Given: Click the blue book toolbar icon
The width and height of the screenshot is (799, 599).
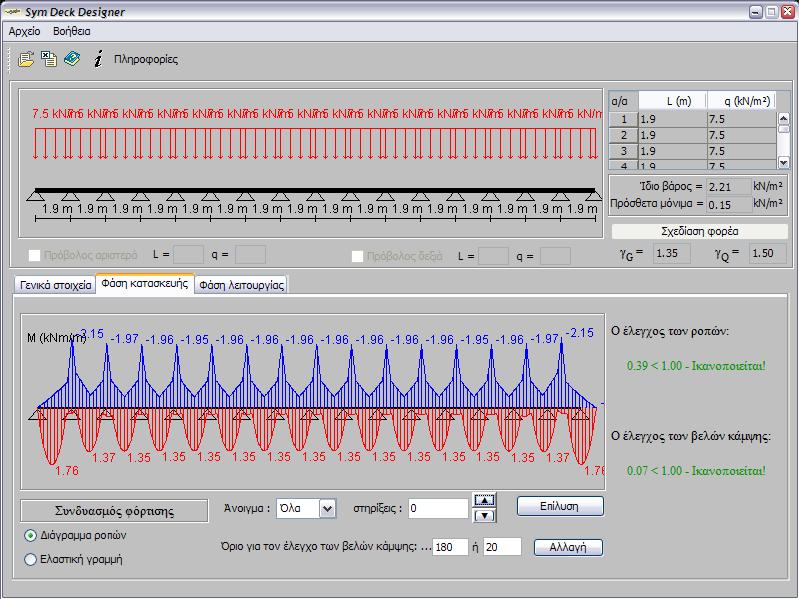Looking at the screenshot, I should click(72, 59).
